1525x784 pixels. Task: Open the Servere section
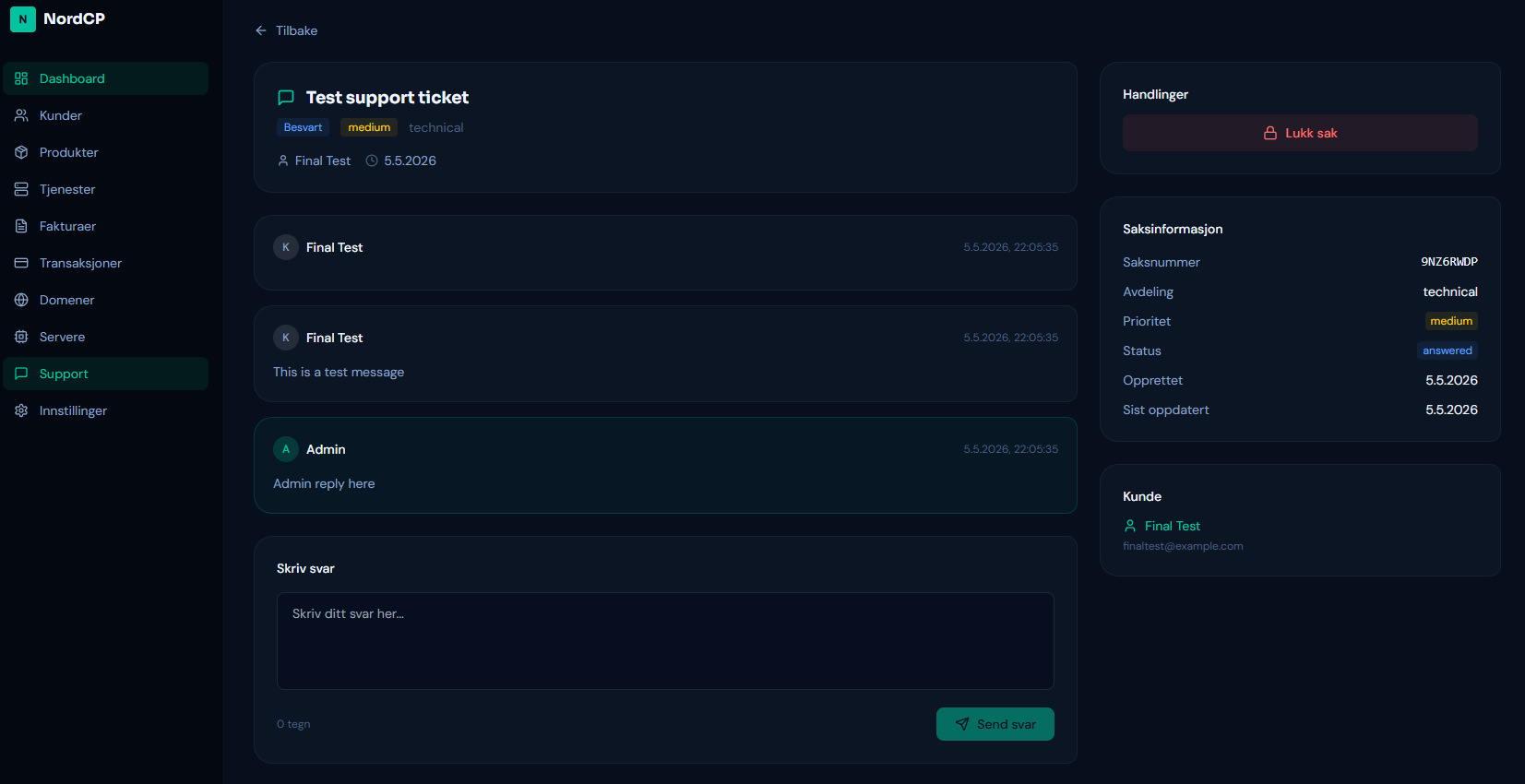[106, 337]
